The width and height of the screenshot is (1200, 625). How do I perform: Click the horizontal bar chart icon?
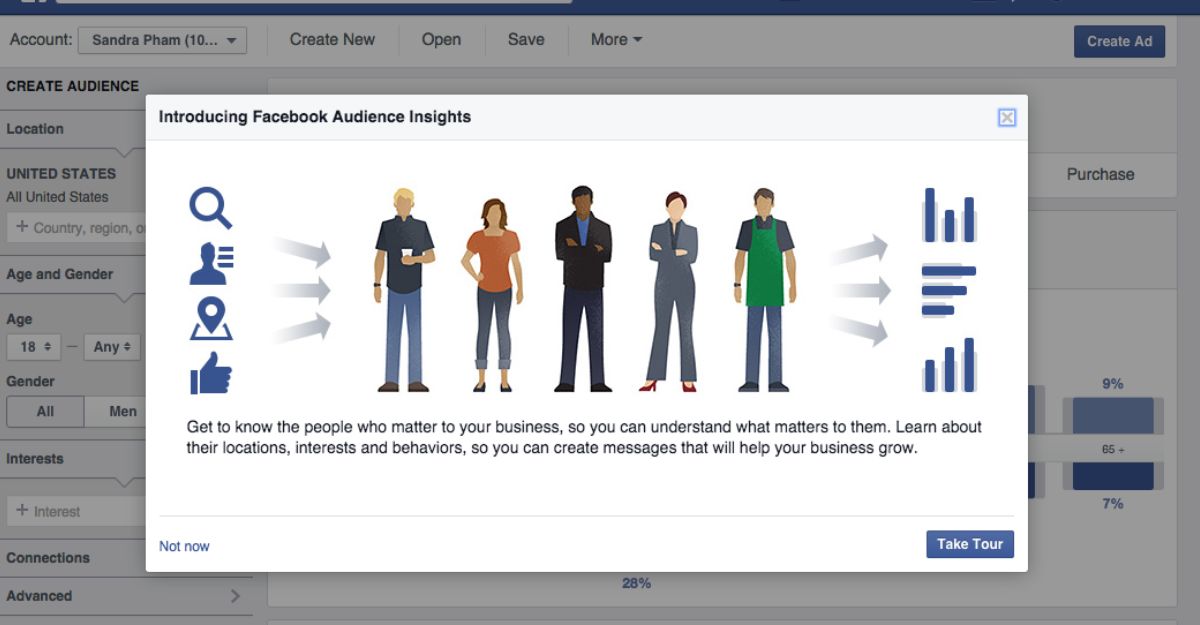(x=949, y=291)
